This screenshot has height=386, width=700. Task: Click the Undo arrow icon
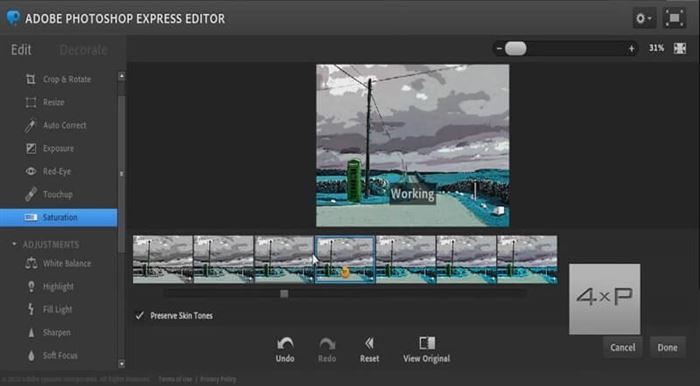pos(285,343)
